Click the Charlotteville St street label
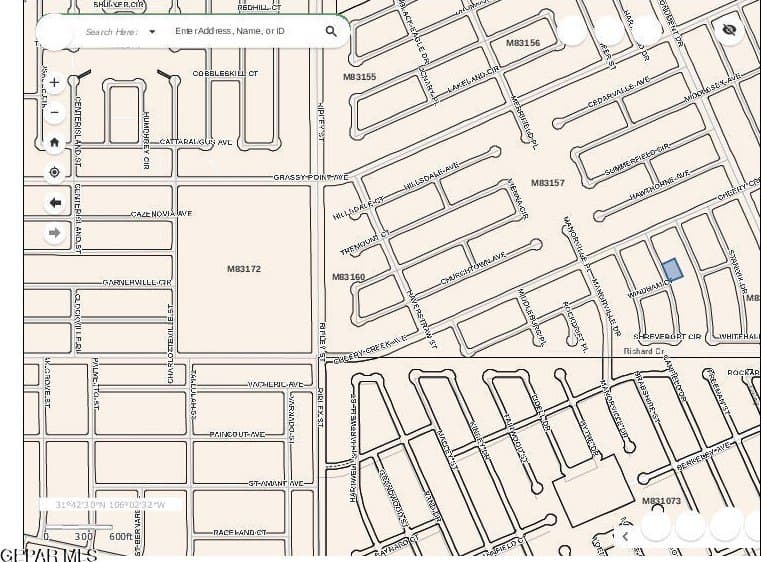 [x=170, y=344]
